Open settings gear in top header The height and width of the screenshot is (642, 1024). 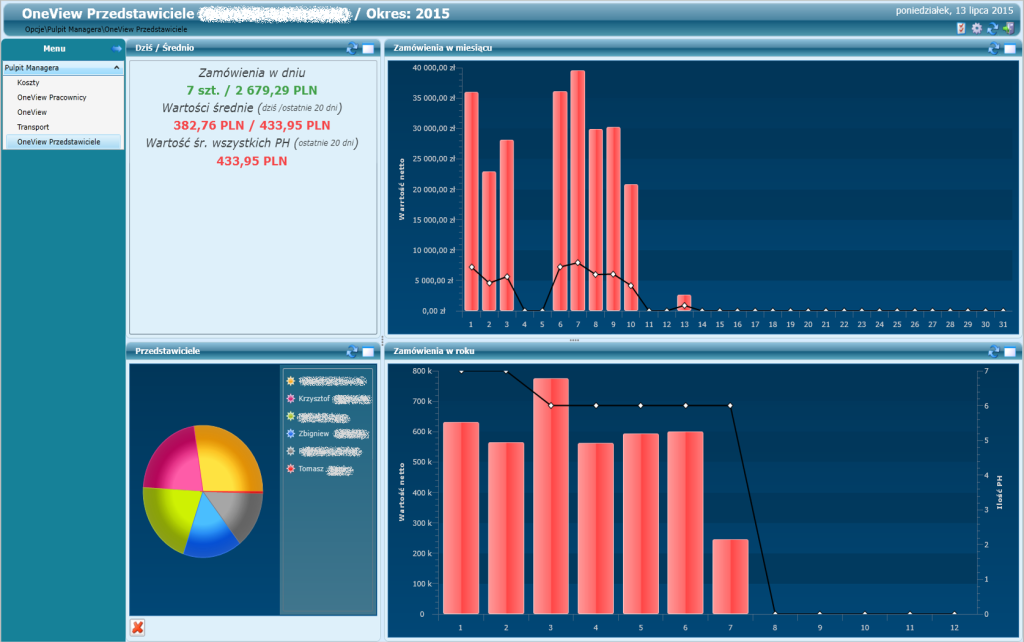976,28
